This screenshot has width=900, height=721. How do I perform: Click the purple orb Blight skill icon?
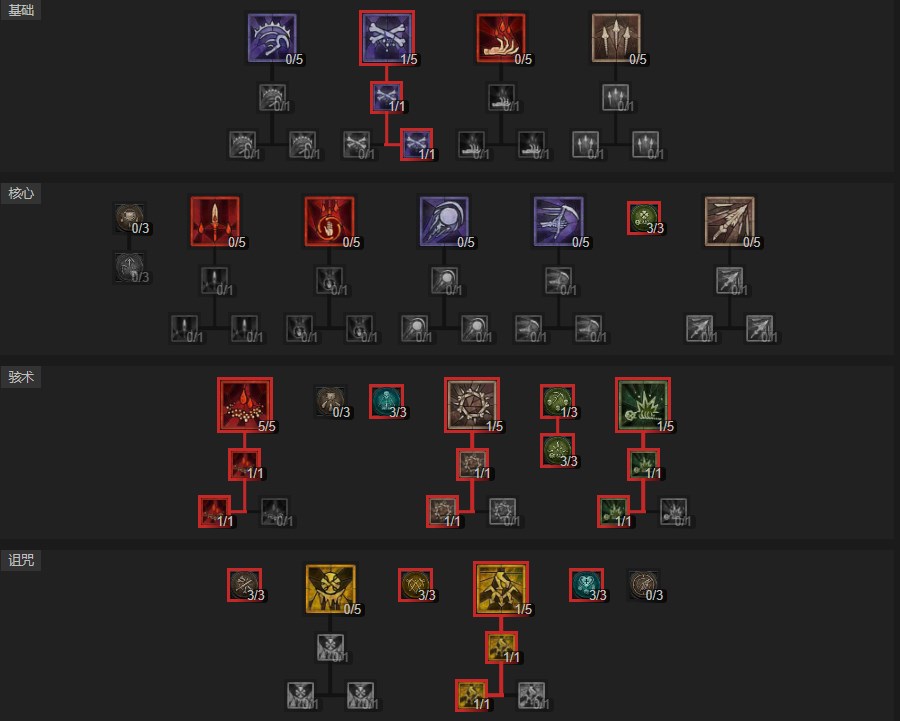point(444,222)
